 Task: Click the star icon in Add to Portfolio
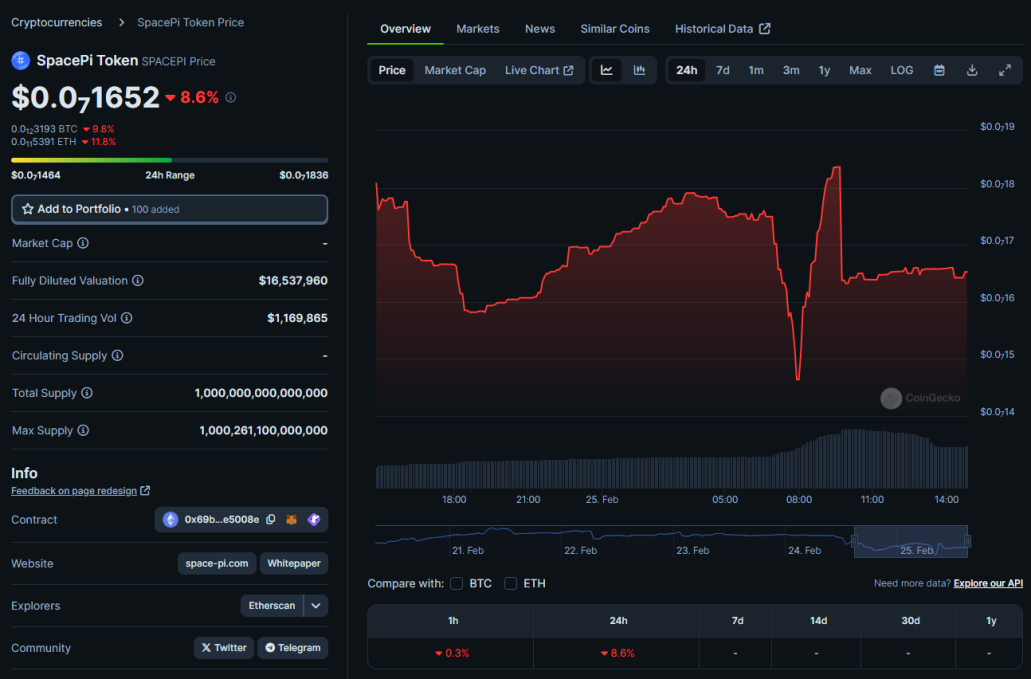[28, 209]
